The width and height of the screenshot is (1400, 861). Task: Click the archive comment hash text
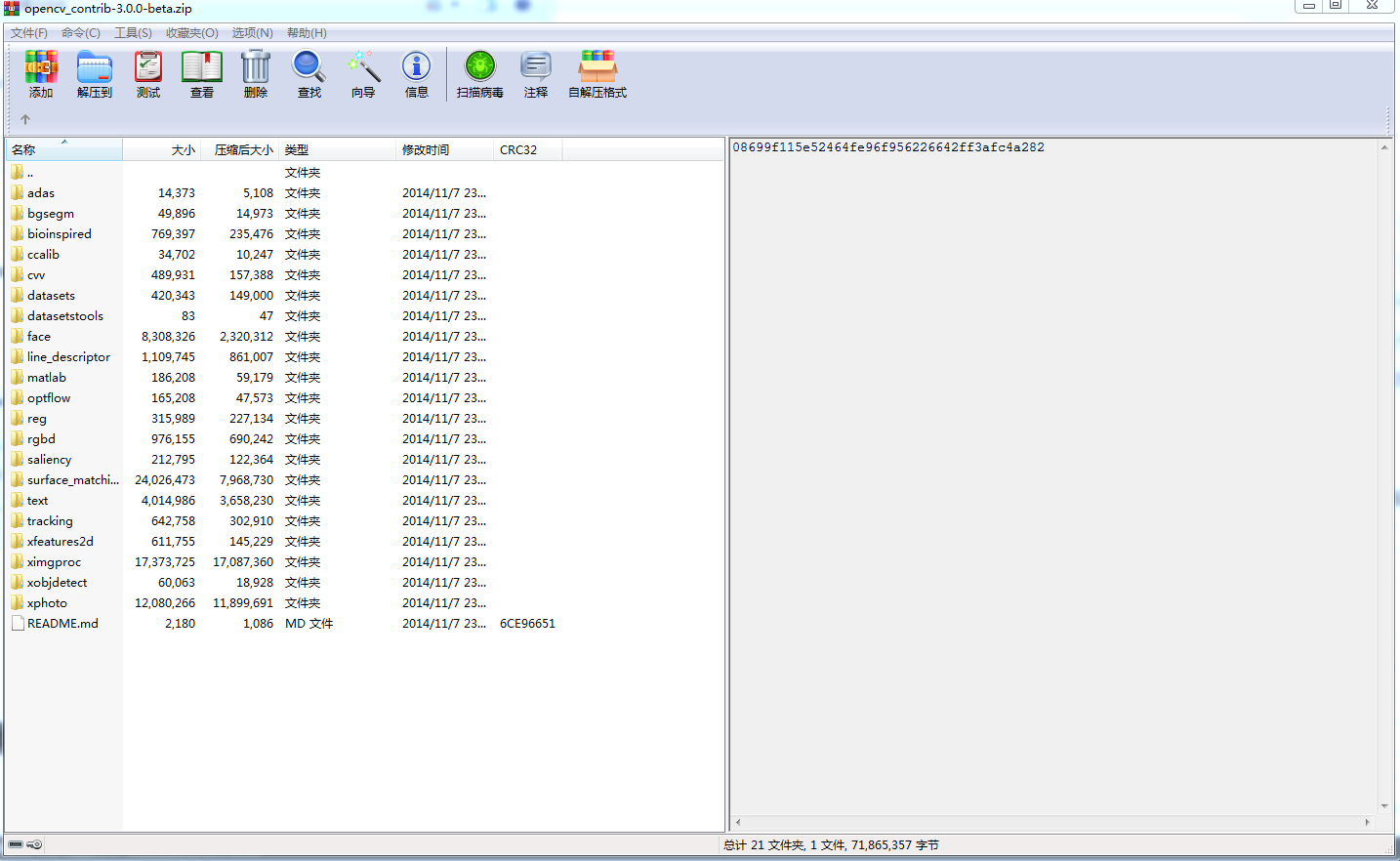tap(888, 147)
